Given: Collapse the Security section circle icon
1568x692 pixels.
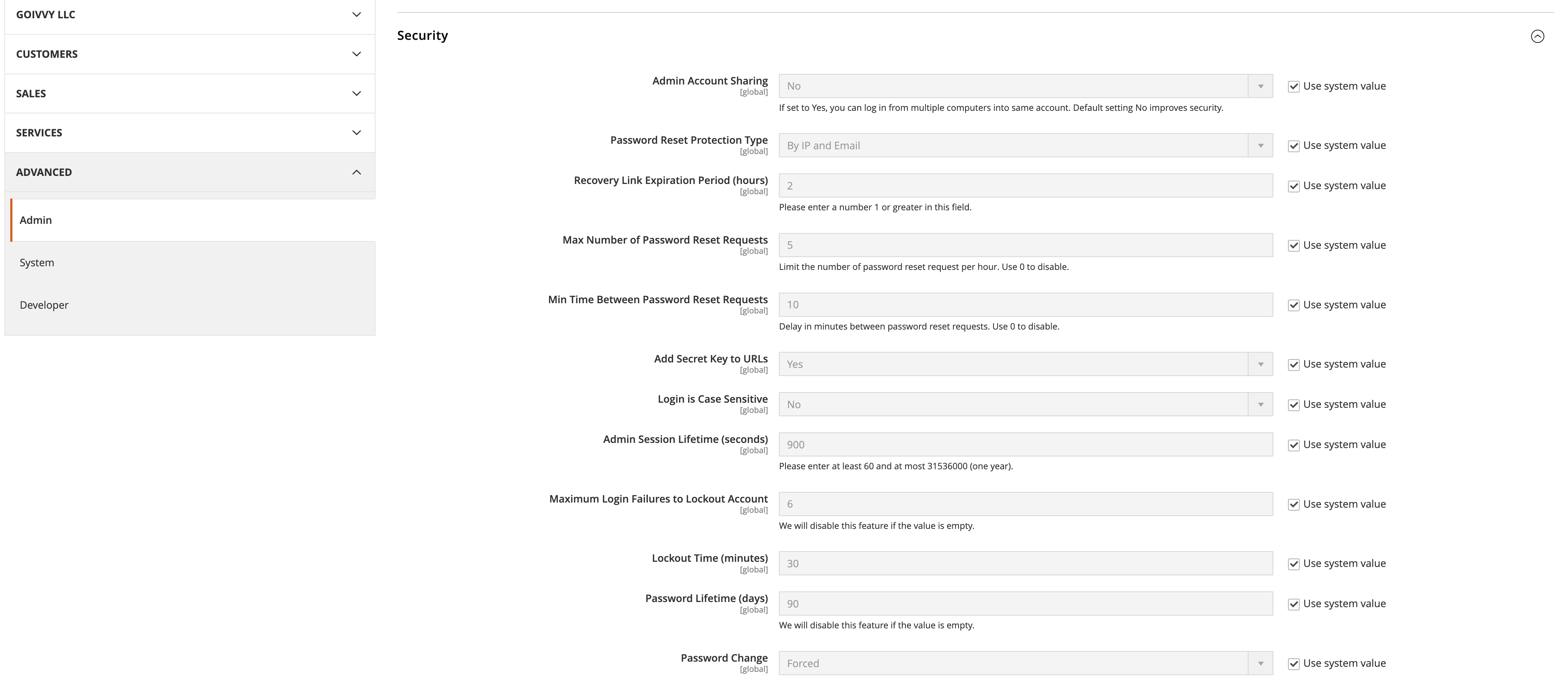Looking at the screenshot, I should pos(1537,37).
